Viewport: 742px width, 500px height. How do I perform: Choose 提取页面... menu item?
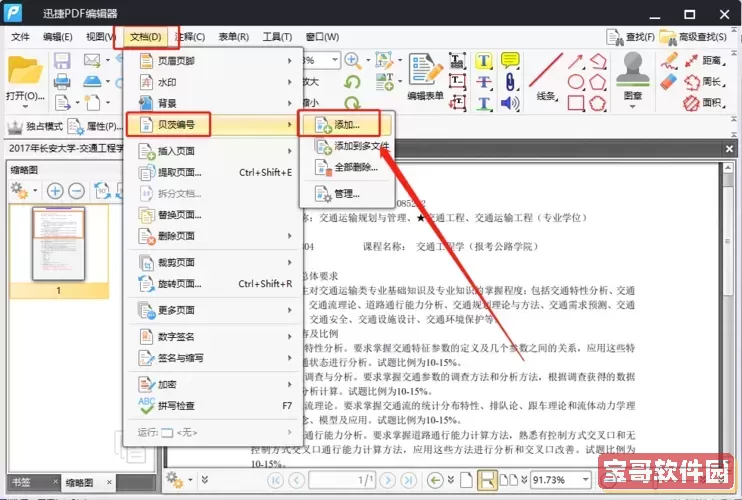[214, 172]
